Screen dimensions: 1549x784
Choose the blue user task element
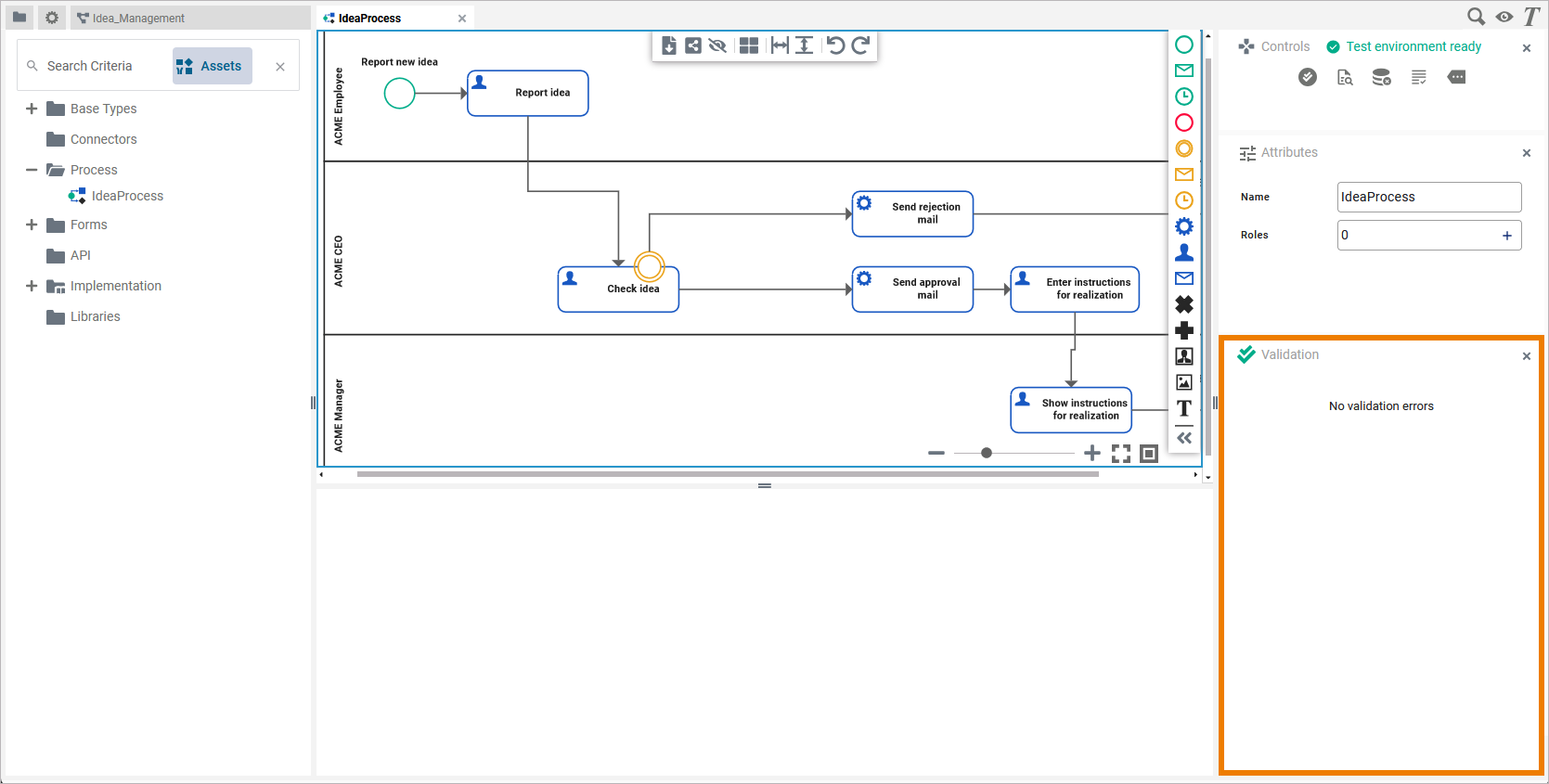click(1184, 252)
